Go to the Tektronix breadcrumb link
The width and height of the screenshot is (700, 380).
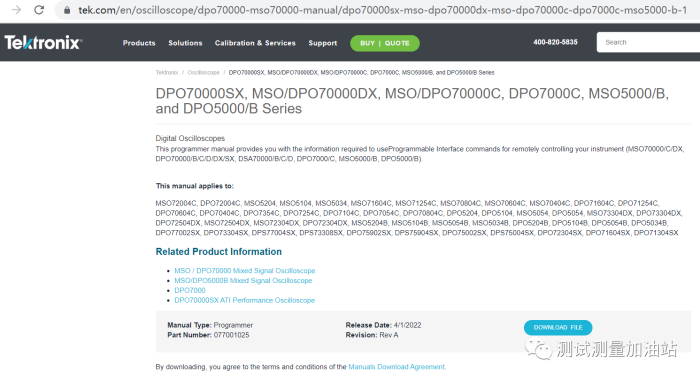pyautogui.click(x=167, y=72)
